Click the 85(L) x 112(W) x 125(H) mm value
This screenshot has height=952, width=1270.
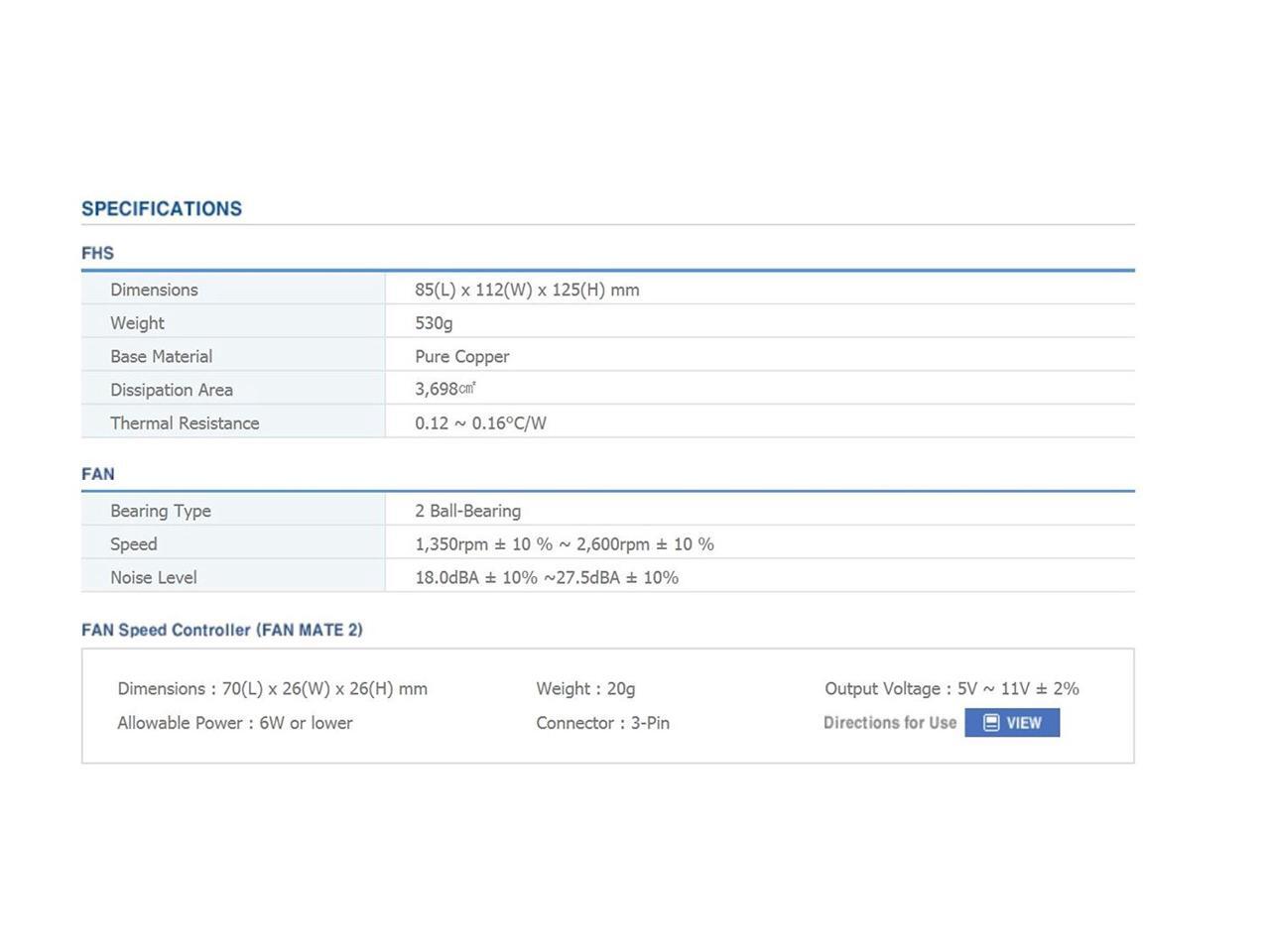527,290
